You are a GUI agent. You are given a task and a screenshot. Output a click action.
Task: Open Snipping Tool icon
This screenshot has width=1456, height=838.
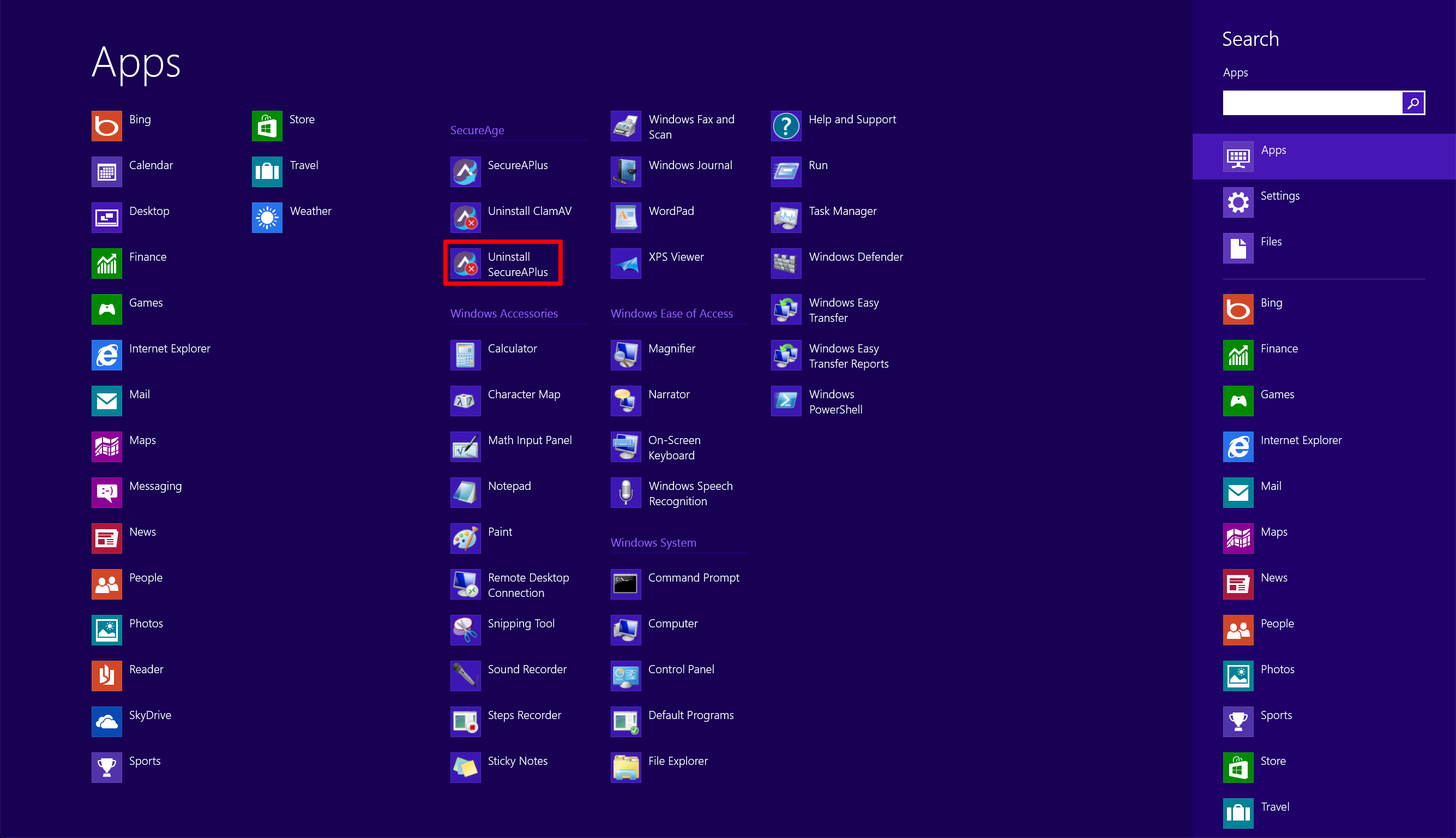(465, 630)
